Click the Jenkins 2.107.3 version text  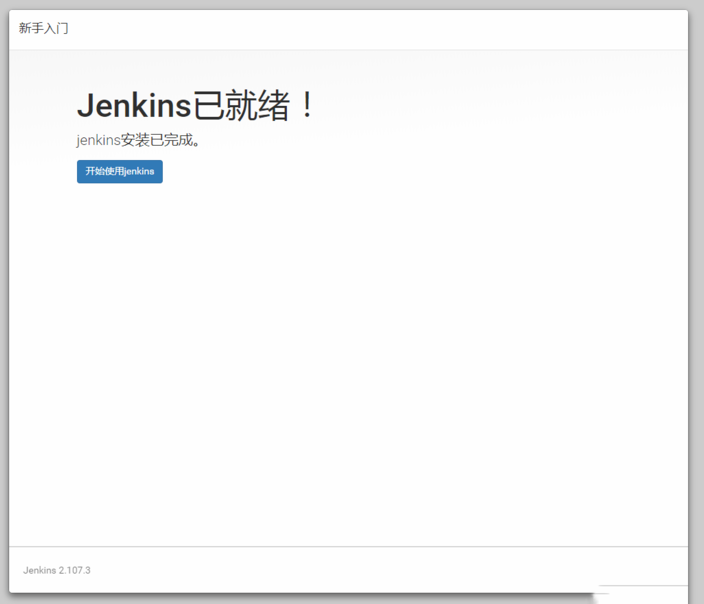[57, 570]
